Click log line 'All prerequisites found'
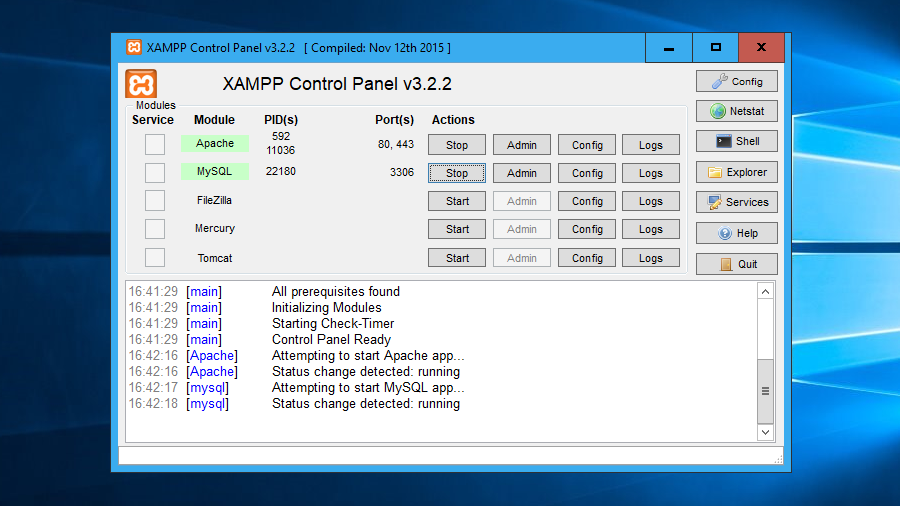 336,291
